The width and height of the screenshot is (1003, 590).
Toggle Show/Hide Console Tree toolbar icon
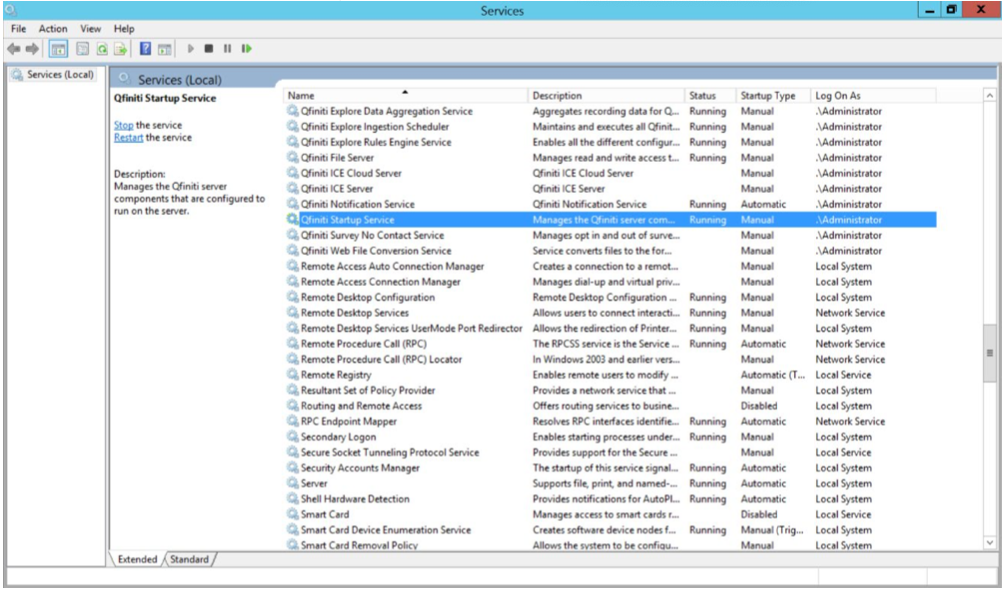click(x=59, y=48)
